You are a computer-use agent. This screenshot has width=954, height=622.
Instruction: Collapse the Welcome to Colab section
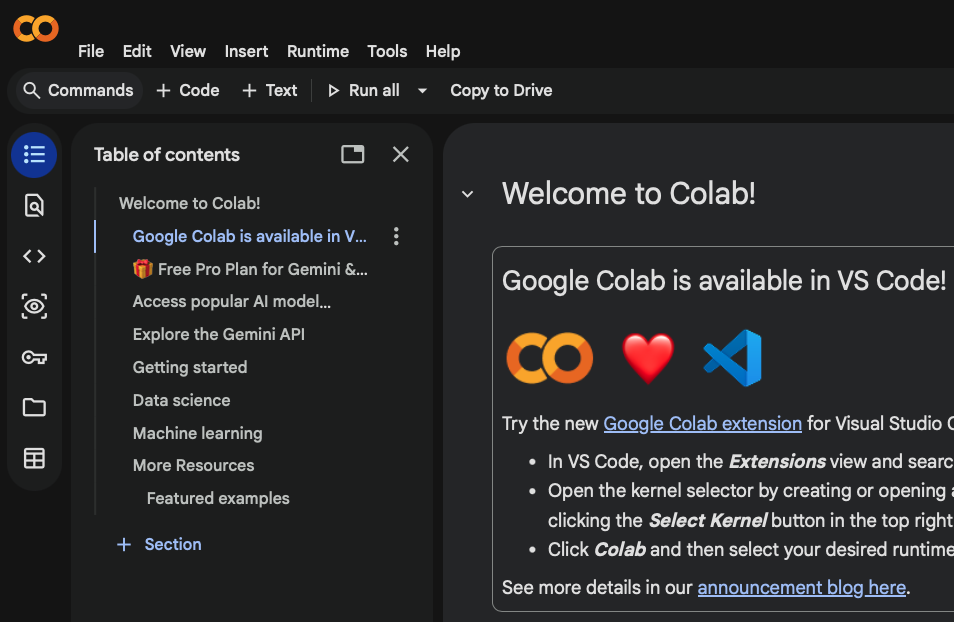pyautogui.click(x=467, y=195)
